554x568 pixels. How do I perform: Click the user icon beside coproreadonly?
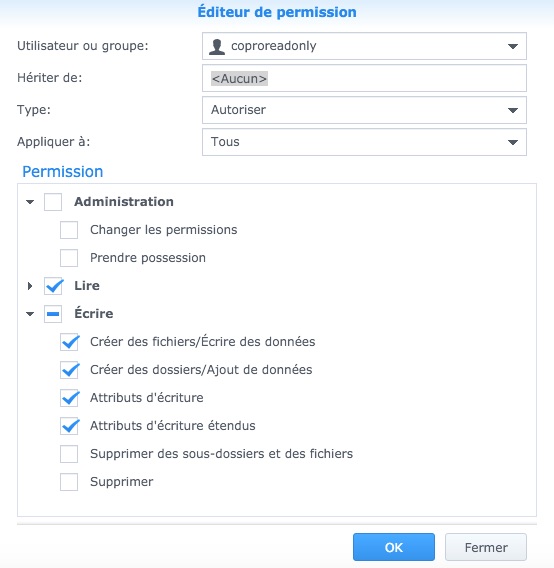217,46
